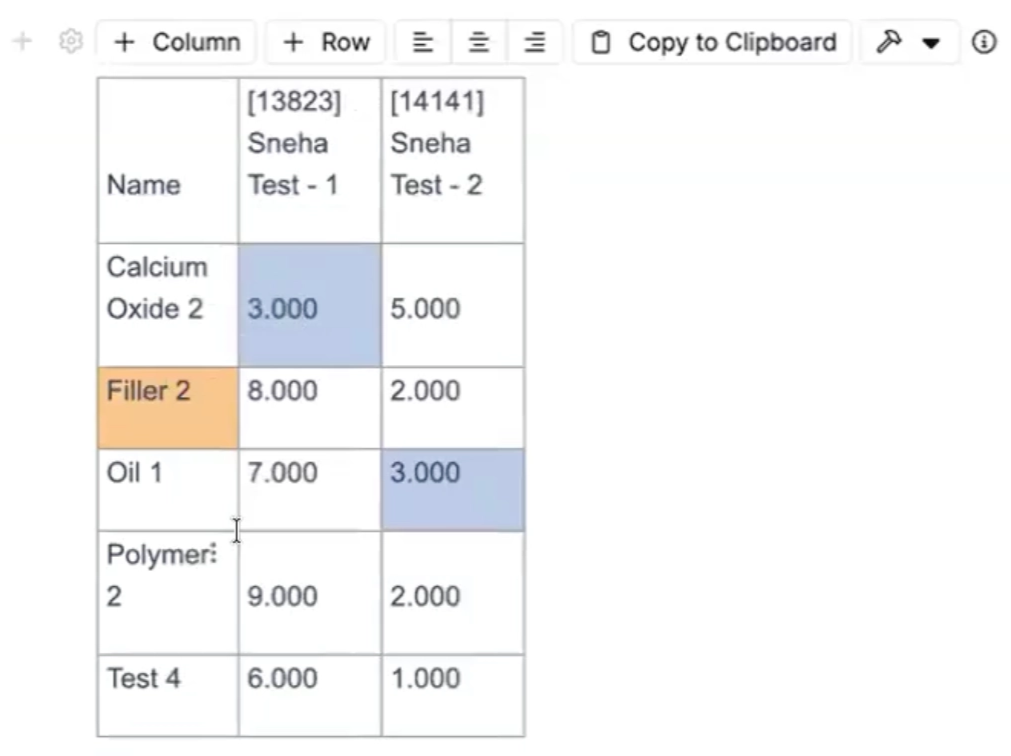Open the table settings gear icon
Viewport: 1011px width, 756px height.
coord(71,41)
